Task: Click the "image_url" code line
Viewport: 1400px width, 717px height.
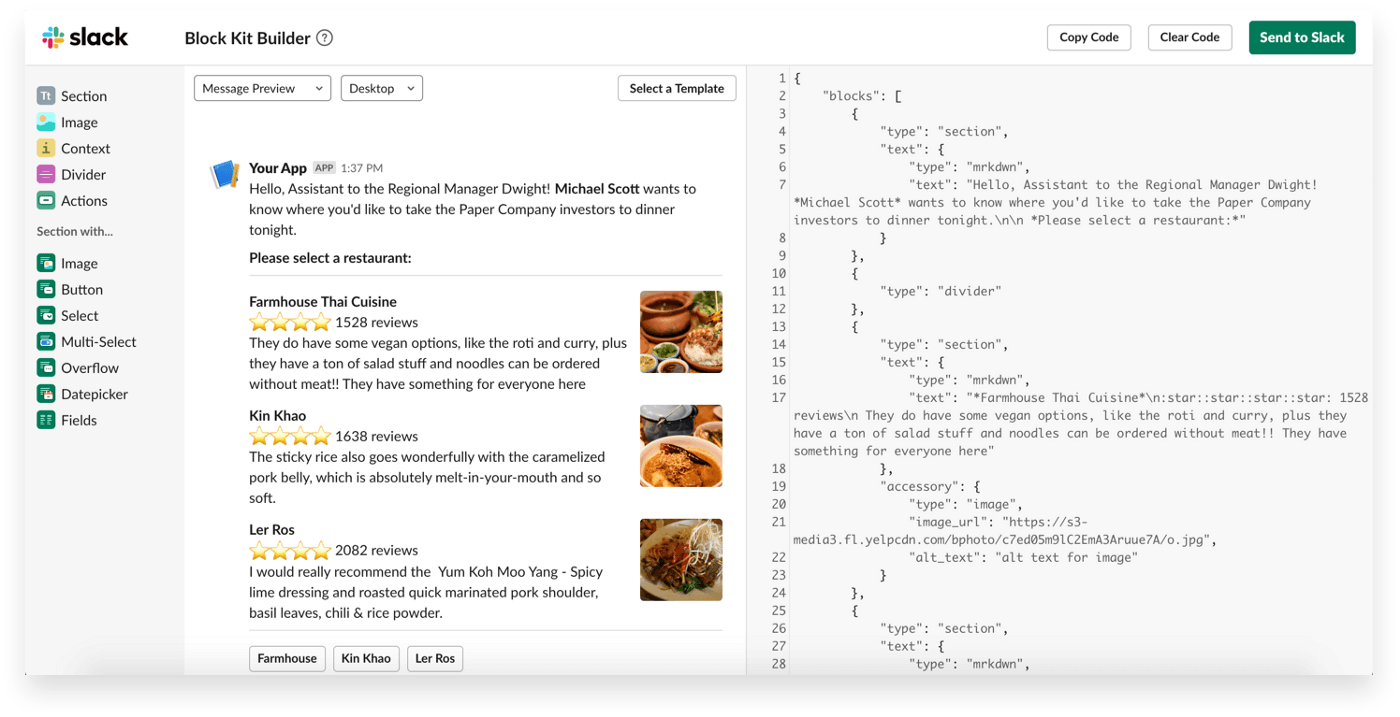Action: (x=1004, y=531)
